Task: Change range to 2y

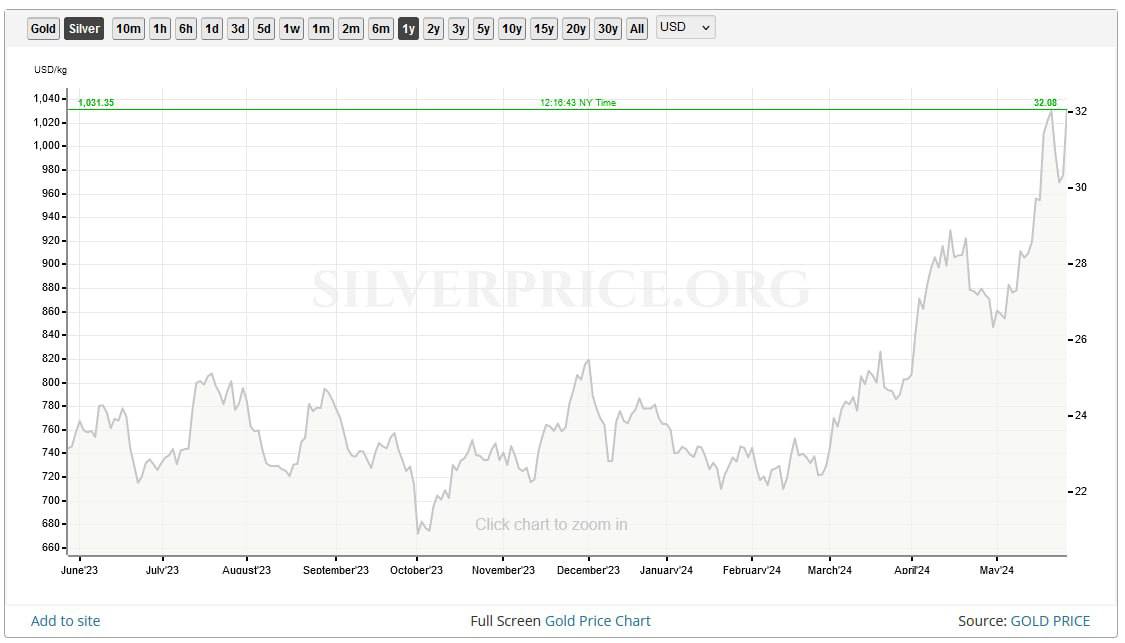Action: pos(433,28)
